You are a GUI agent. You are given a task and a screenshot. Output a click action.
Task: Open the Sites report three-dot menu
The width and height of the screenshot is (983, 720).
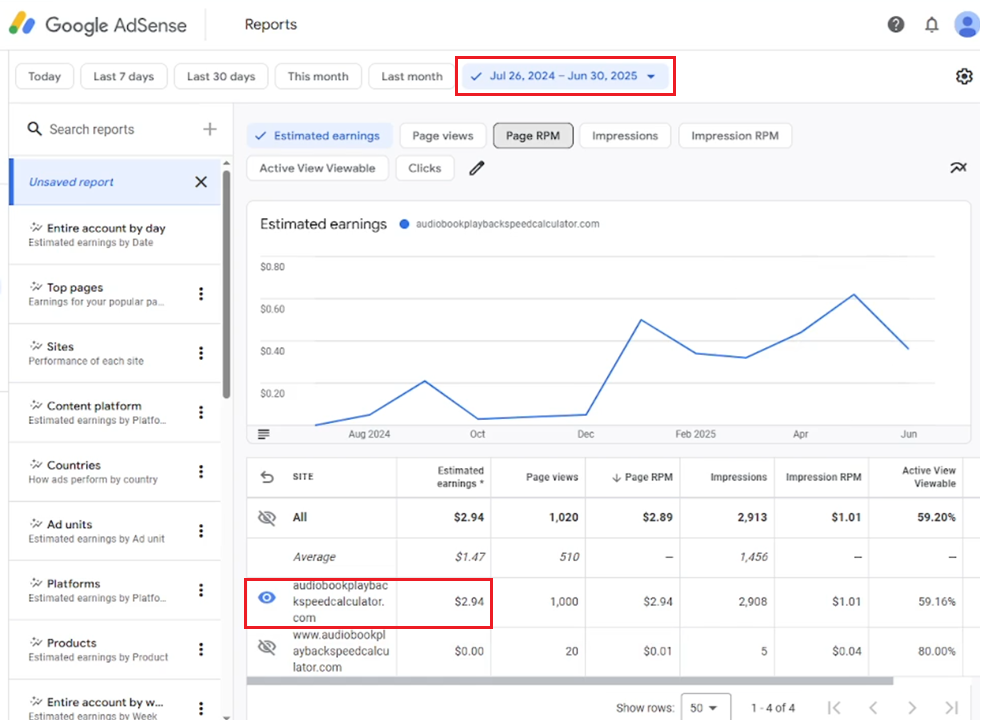[201, 353]
